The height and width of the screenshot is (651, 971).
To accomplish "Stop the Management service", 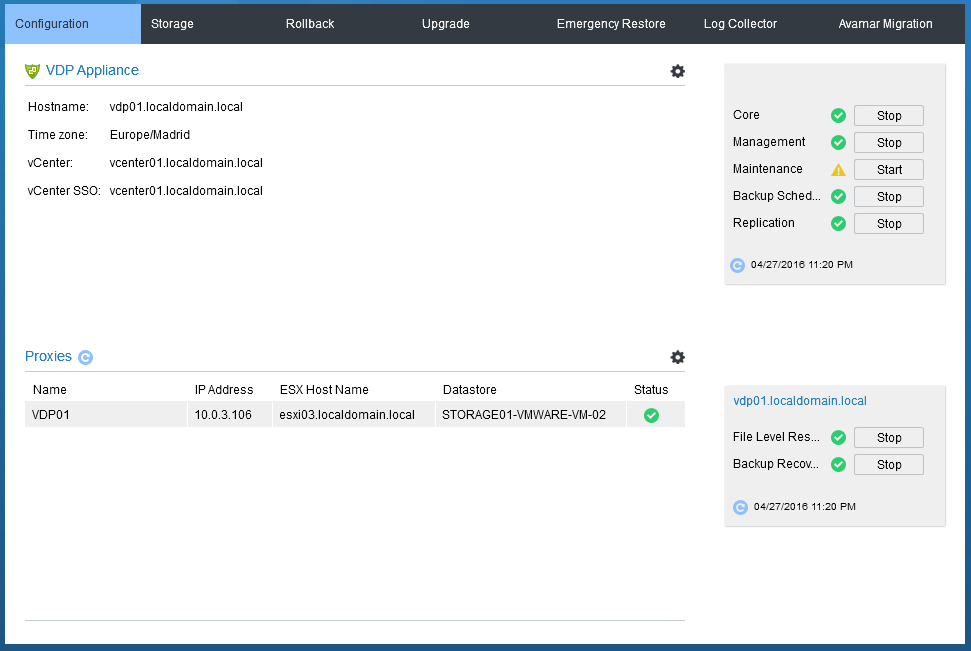I will click(x=889, y=142).
